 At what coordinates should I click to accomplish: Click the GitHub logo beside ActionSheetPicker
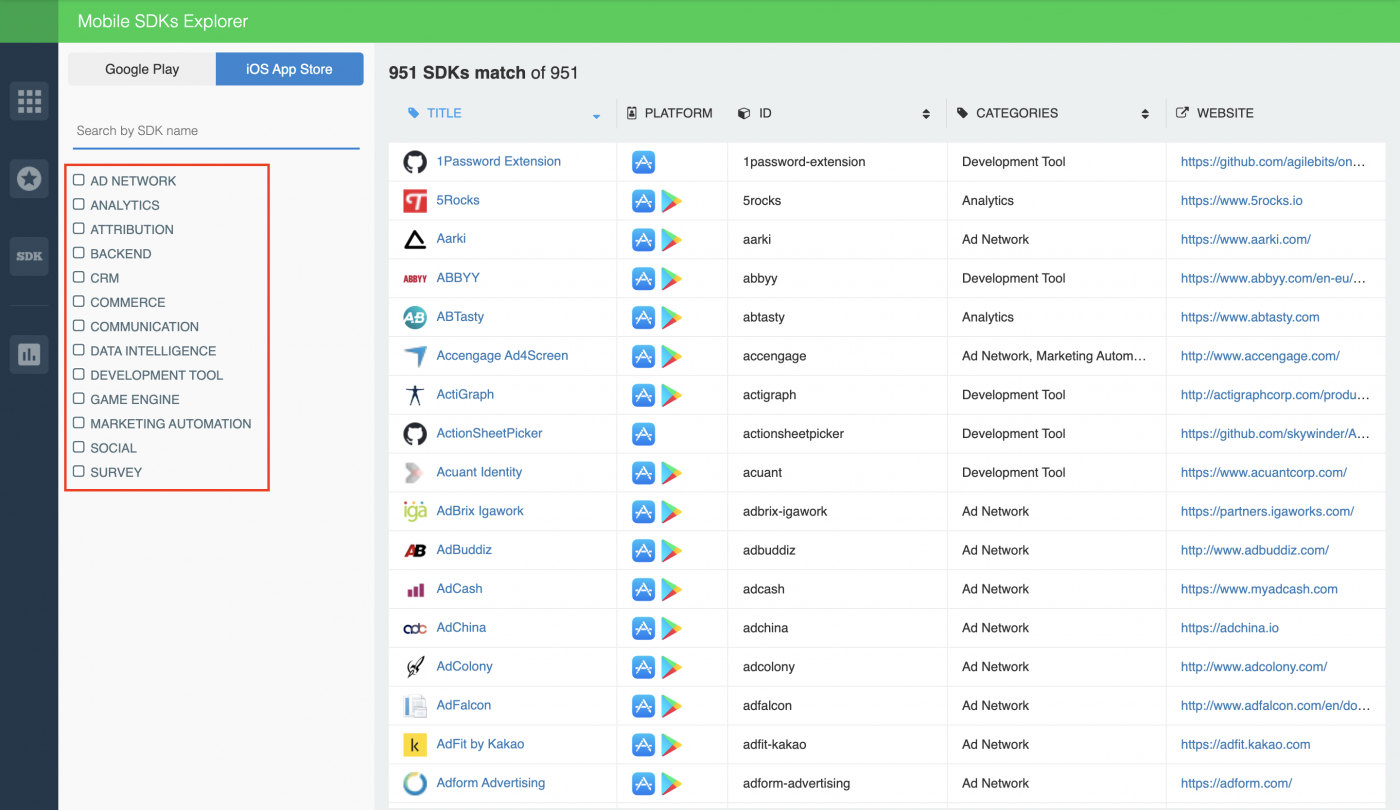pyautogui.click(x=414, y=433)
